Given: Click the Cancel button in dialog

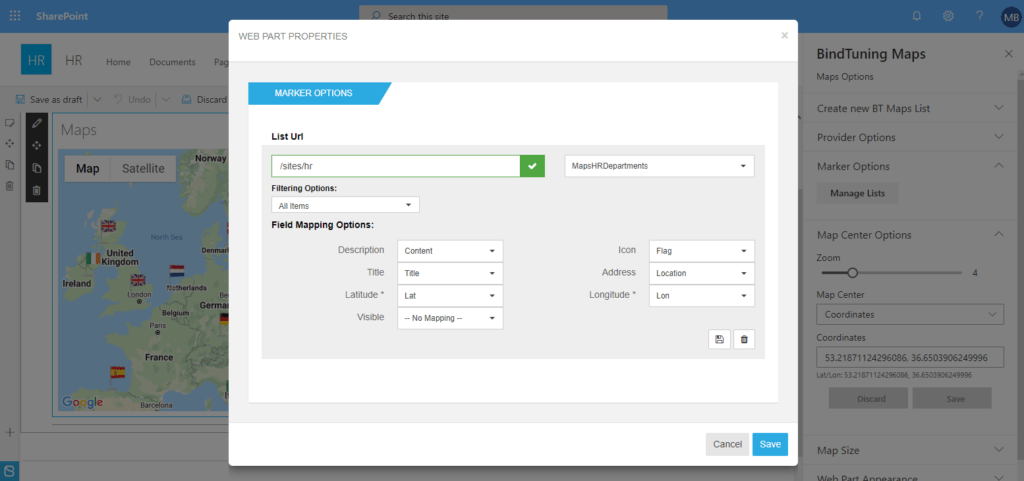Looking at the screenshot, I should coord(727,444).
